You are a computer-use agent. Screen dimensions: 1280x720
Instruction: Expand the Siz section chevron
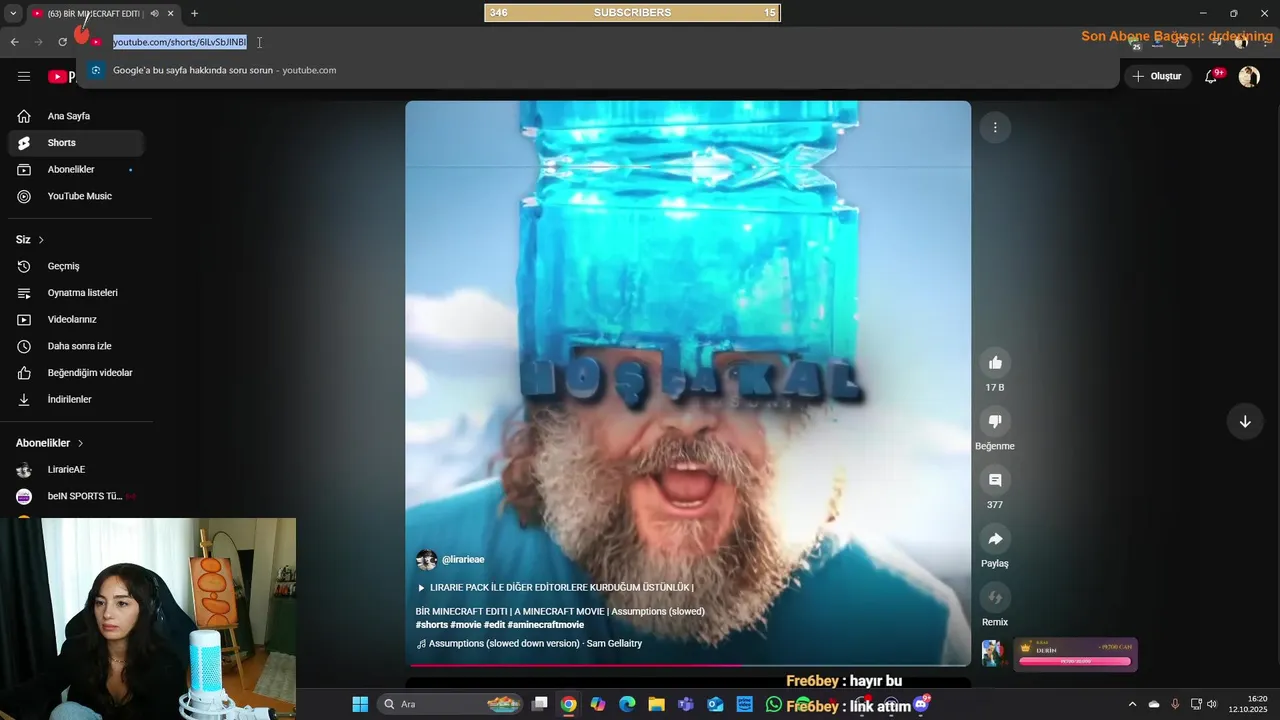point(41,240)
